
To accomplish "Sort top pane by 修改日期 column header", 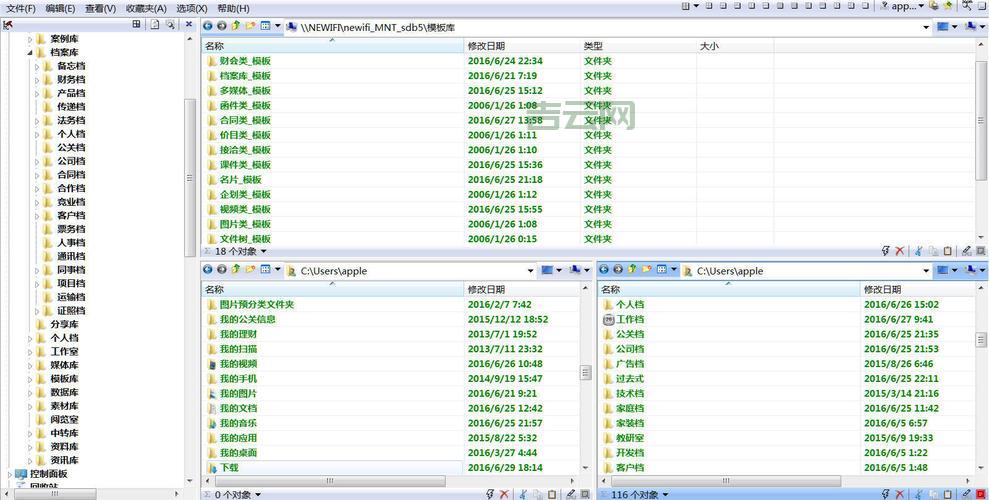I will coord(486,46).
